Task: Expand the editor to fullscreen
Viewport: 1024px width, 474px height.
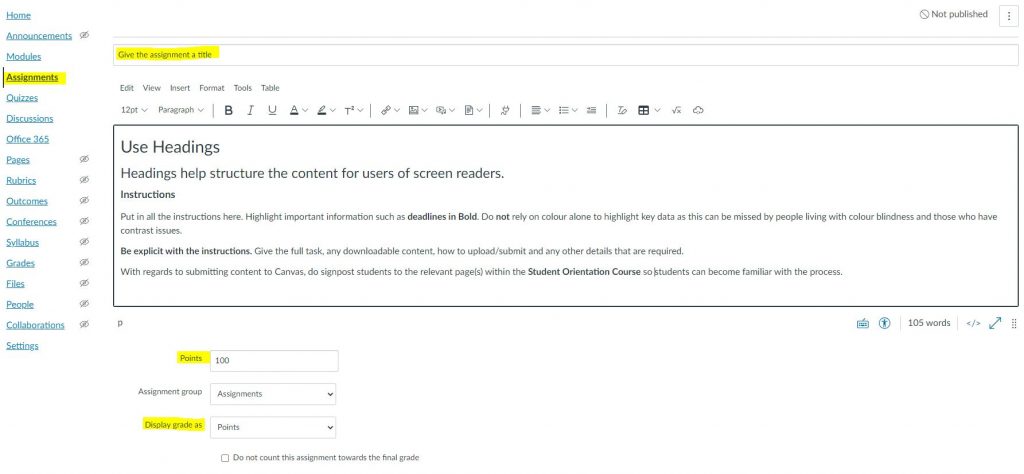Action: (x=995, y=323)
